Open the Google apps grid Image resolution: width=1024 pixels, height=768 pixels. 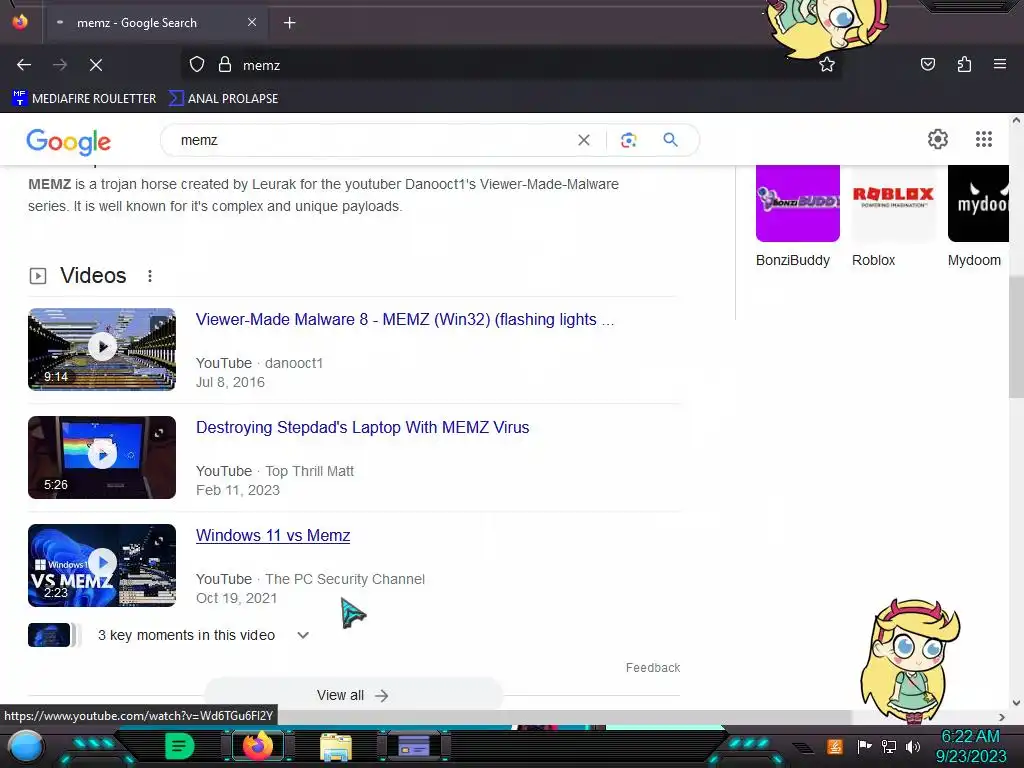[984, 138]
